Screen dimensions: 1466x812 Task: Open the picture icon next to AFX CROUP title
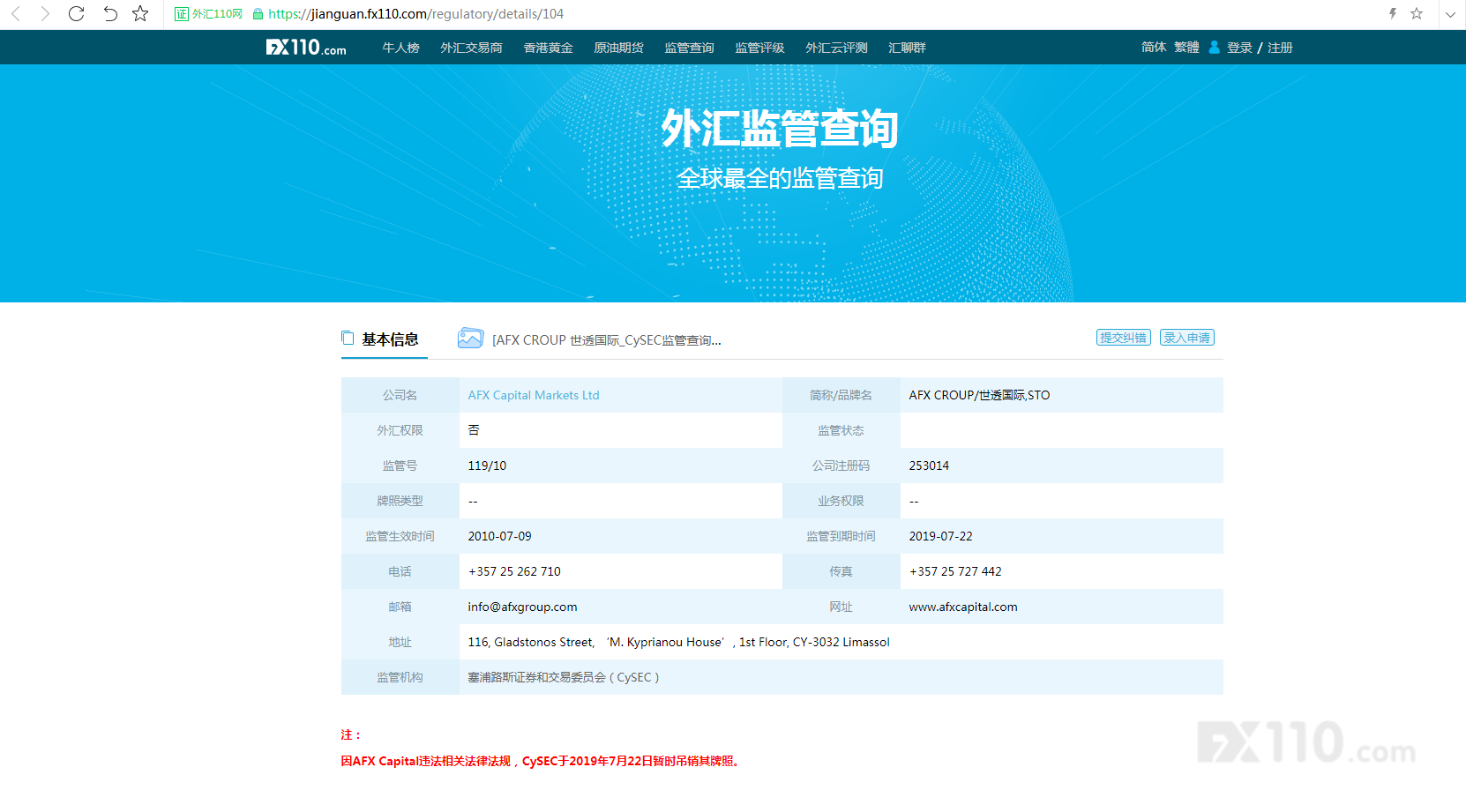coord(470,339)
